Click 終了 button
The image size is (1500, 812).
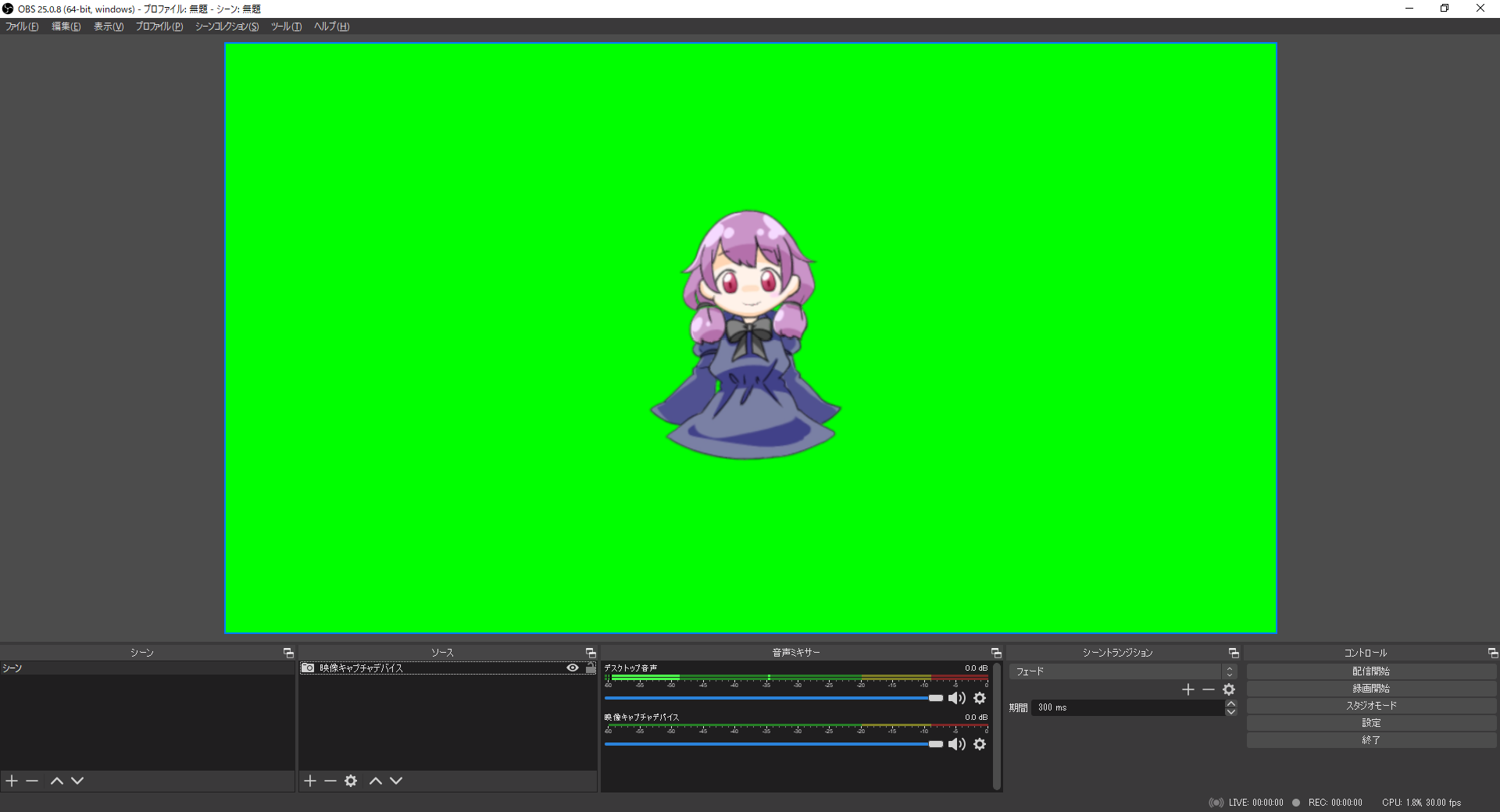1371,740
